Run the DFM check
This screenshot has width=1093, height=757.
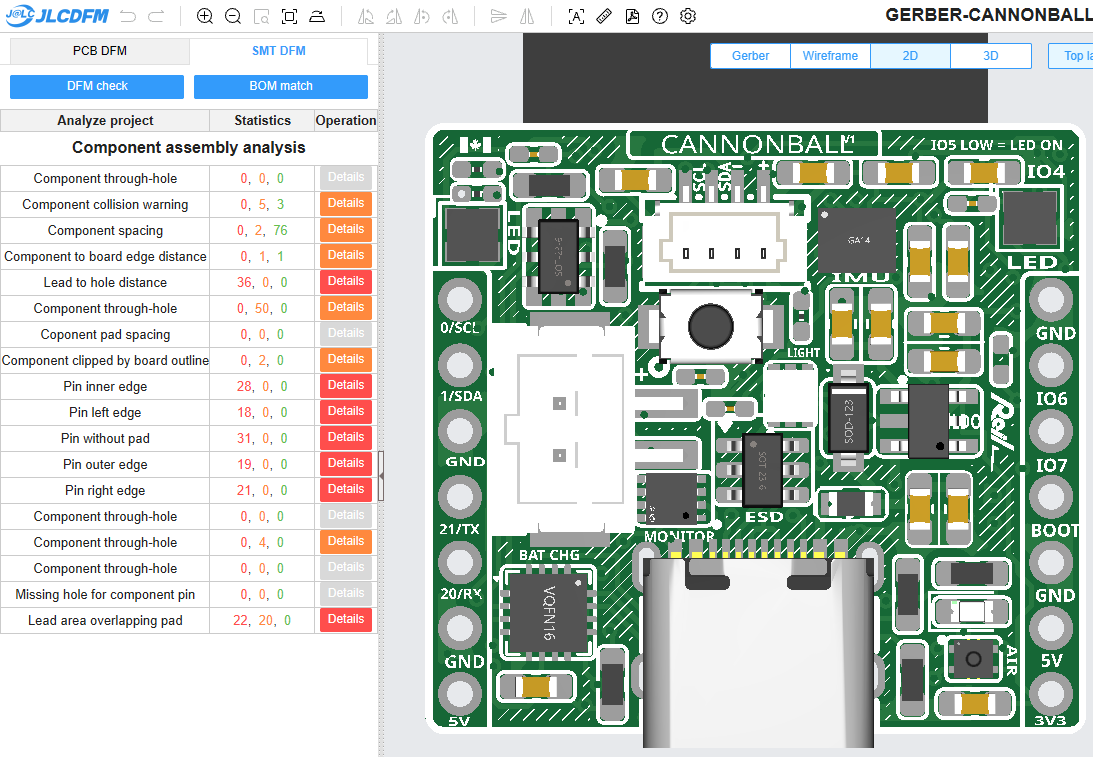click(x=97, y=86)
